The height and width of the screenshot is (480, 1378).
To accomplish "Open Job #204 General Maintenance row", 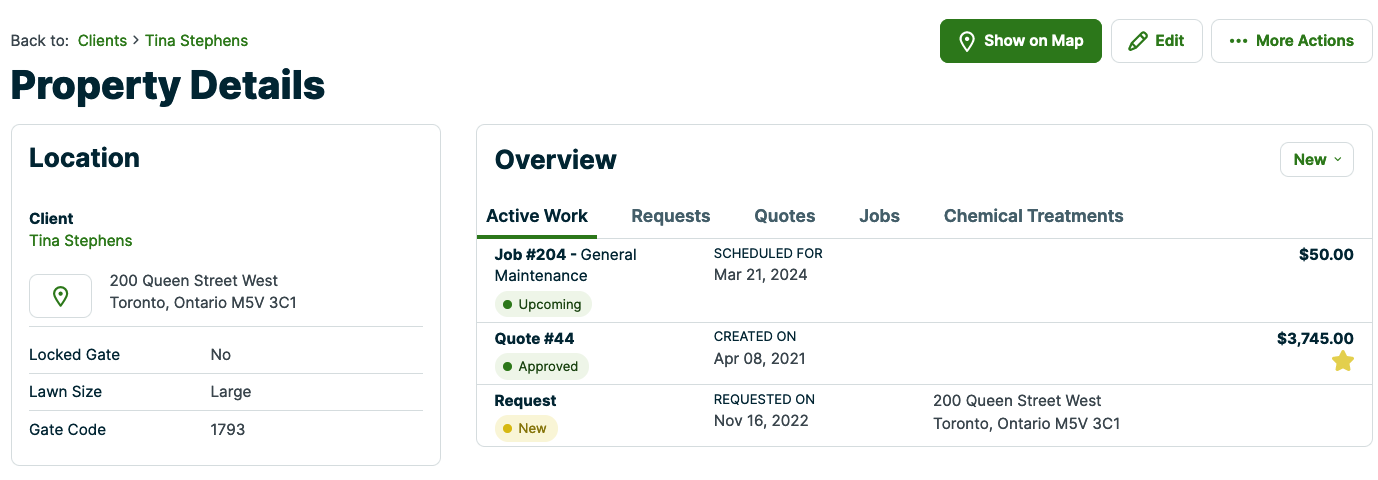I will pyautogui.click(x=565, y=265).
